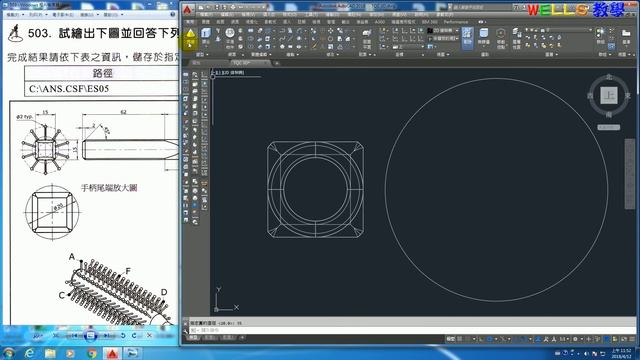Screen dimensions: 640x360
Task: Open the WCS dropdown below the ViewCube
Action: pyautogui.click(x=609, y=127)
